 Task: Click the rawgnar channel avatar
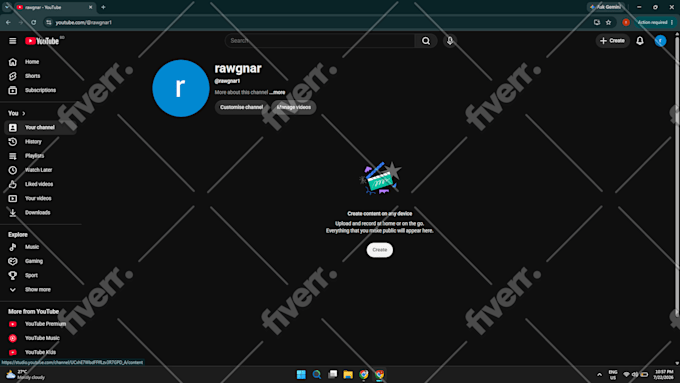click(181, 88)
